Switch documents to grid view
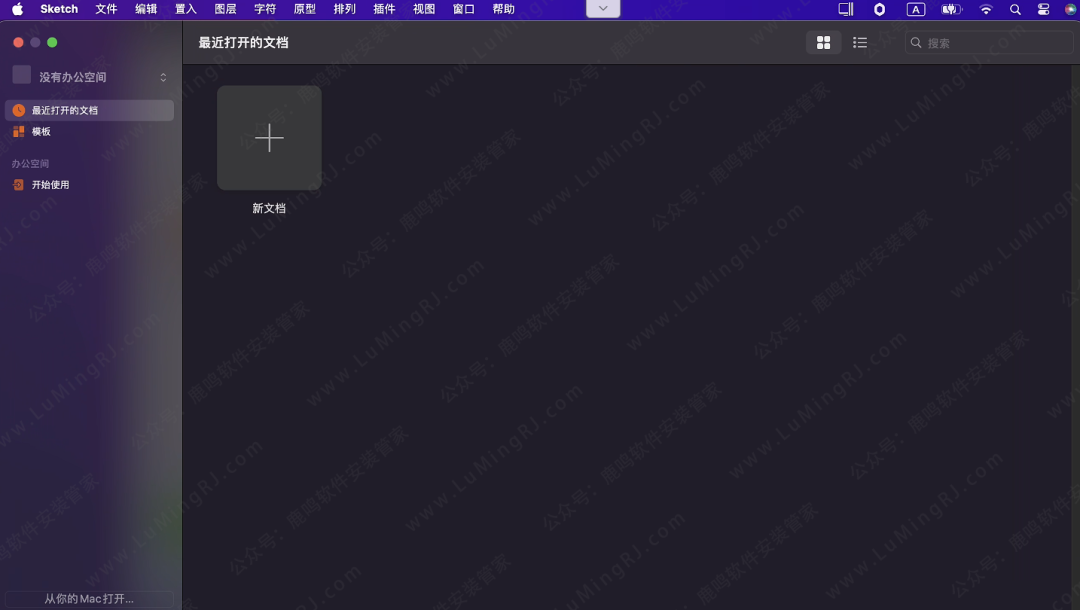 coord(823,42)
